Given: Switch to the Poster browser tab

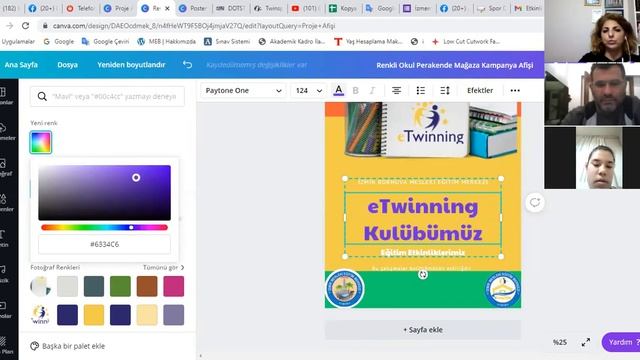Looking at the screenshot, I should pyautogui.click(x=193, y=8).
